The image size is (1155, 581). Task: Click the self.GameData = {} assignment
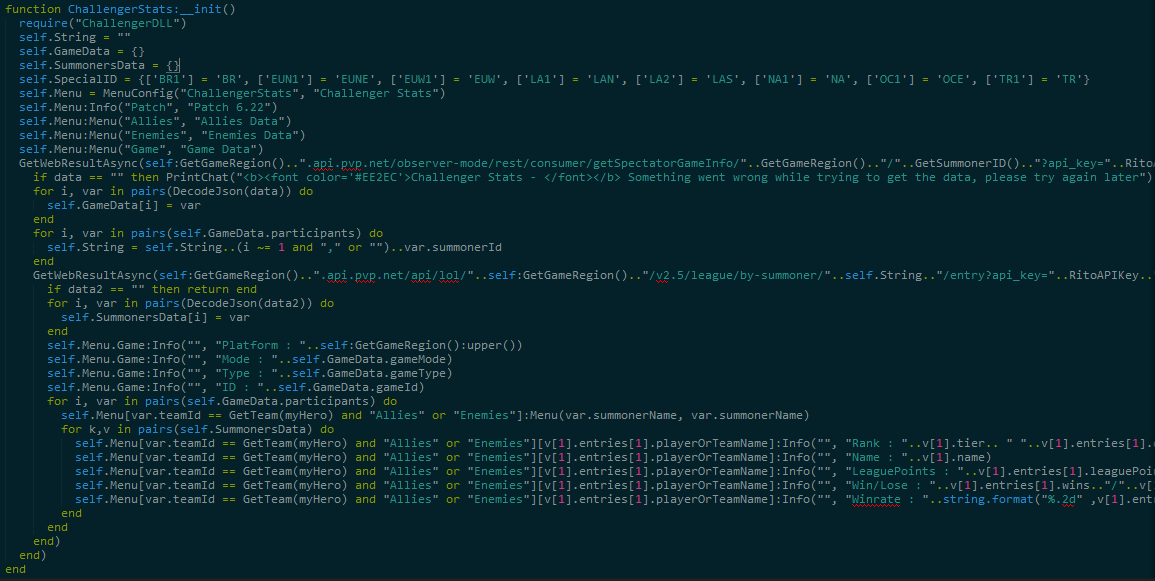coord(82,51)
